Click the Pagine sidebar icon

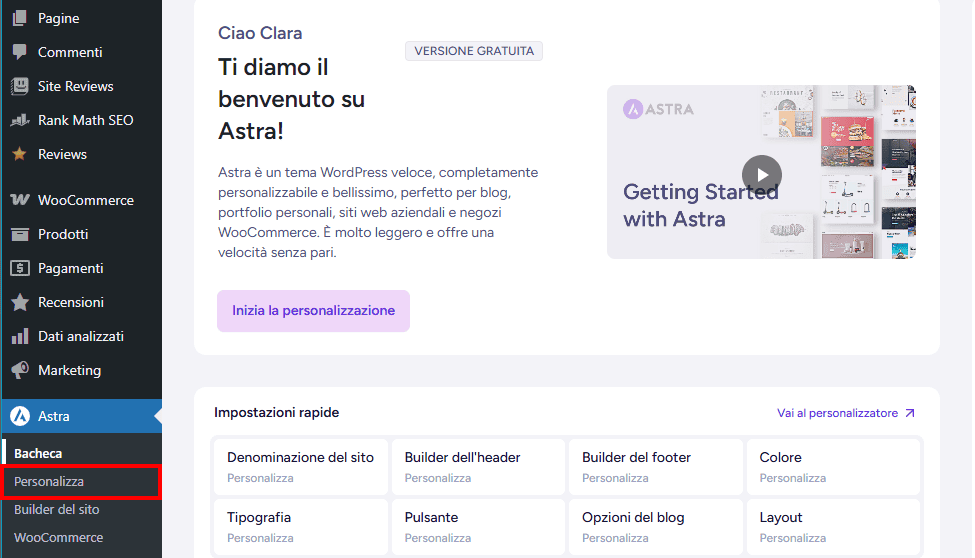(x=19, y=18)
